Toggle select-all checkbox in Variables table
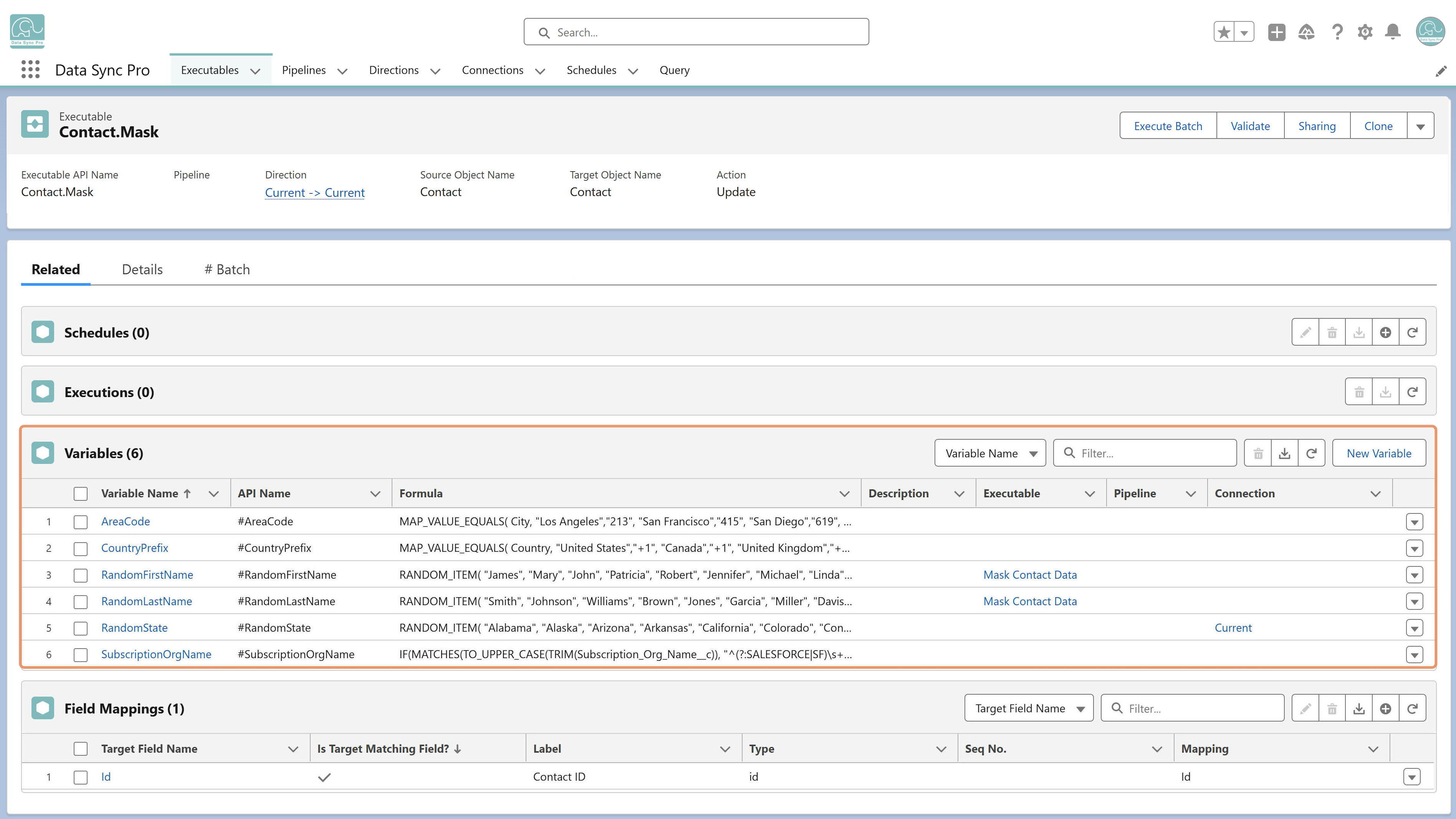This screenshot has height=819, width=1456. (80, 493)
